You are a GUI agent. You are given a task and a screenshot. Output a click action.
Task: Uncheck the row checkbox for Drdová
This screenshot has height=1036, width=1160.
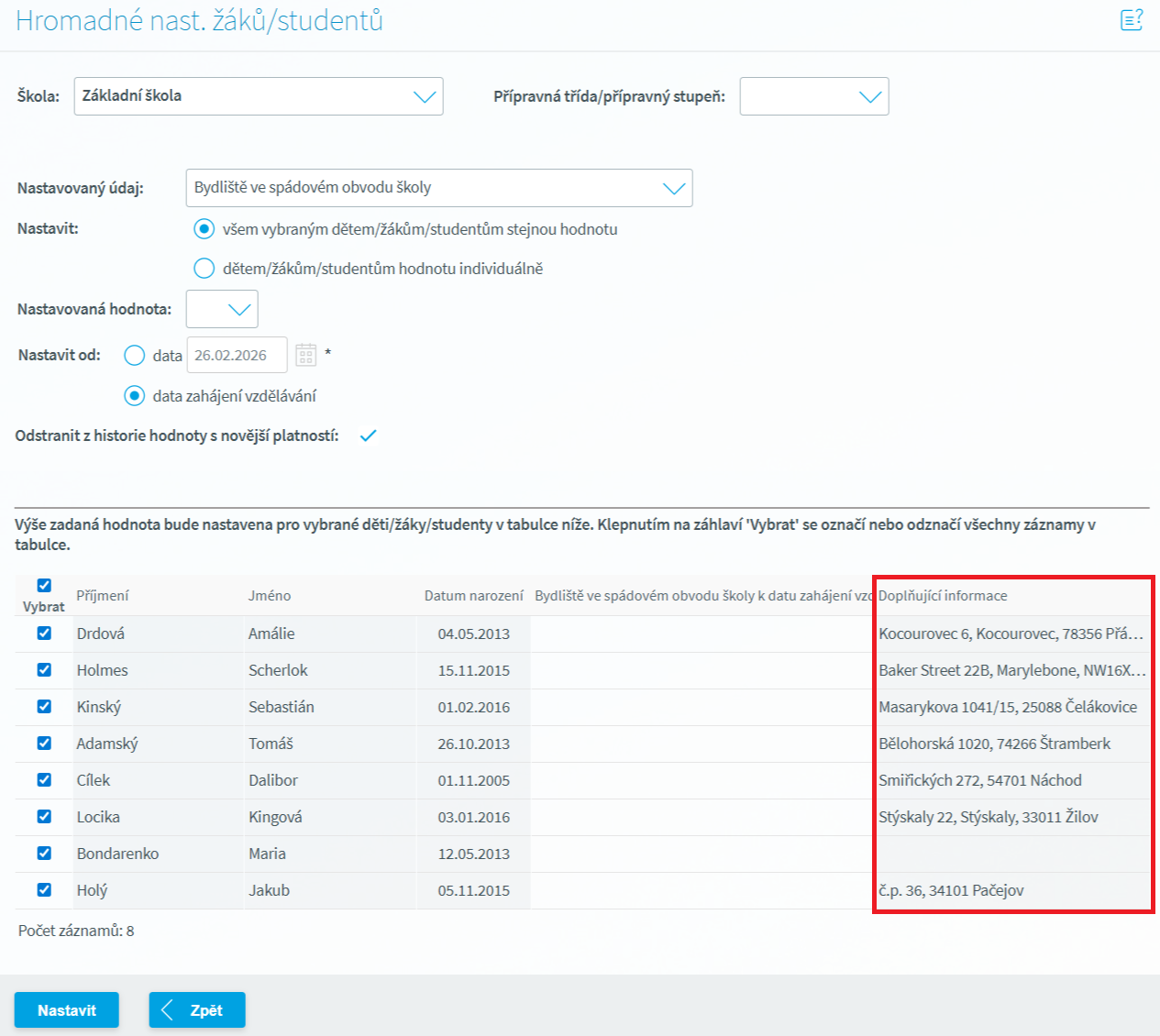44,634
